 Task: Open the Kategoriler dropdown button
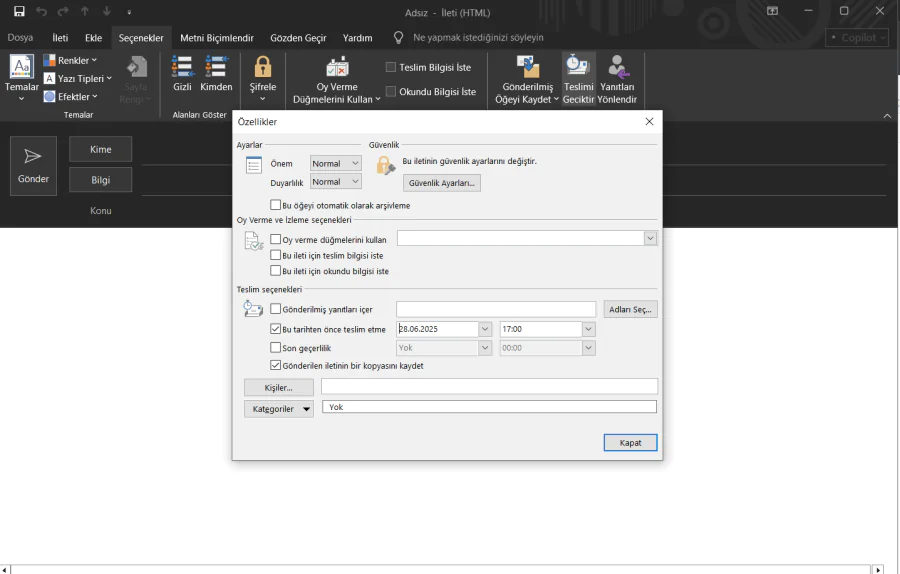pyautogui.click(x=279, y=409)
